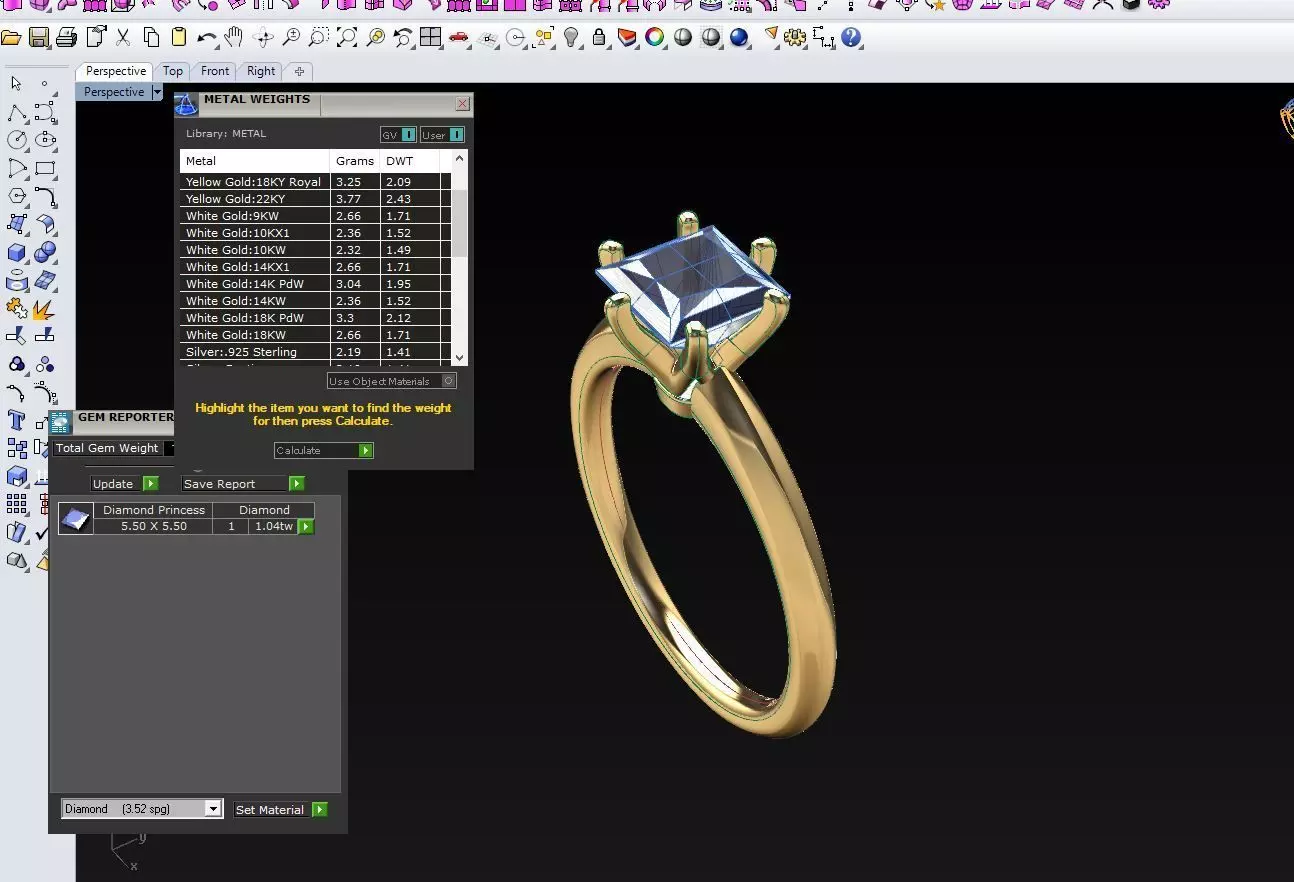Screen dimensions: 1294x882
Task: Click the Explode tool icon
Action: click(44, 308)
